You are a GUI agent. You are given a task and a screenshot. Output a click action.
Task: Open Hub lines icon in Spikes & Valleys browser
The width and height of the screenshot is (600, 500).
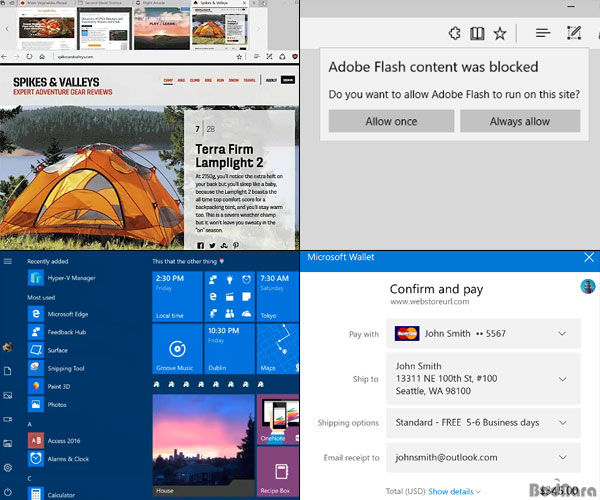pyautogui.click(x=257, y=57)
